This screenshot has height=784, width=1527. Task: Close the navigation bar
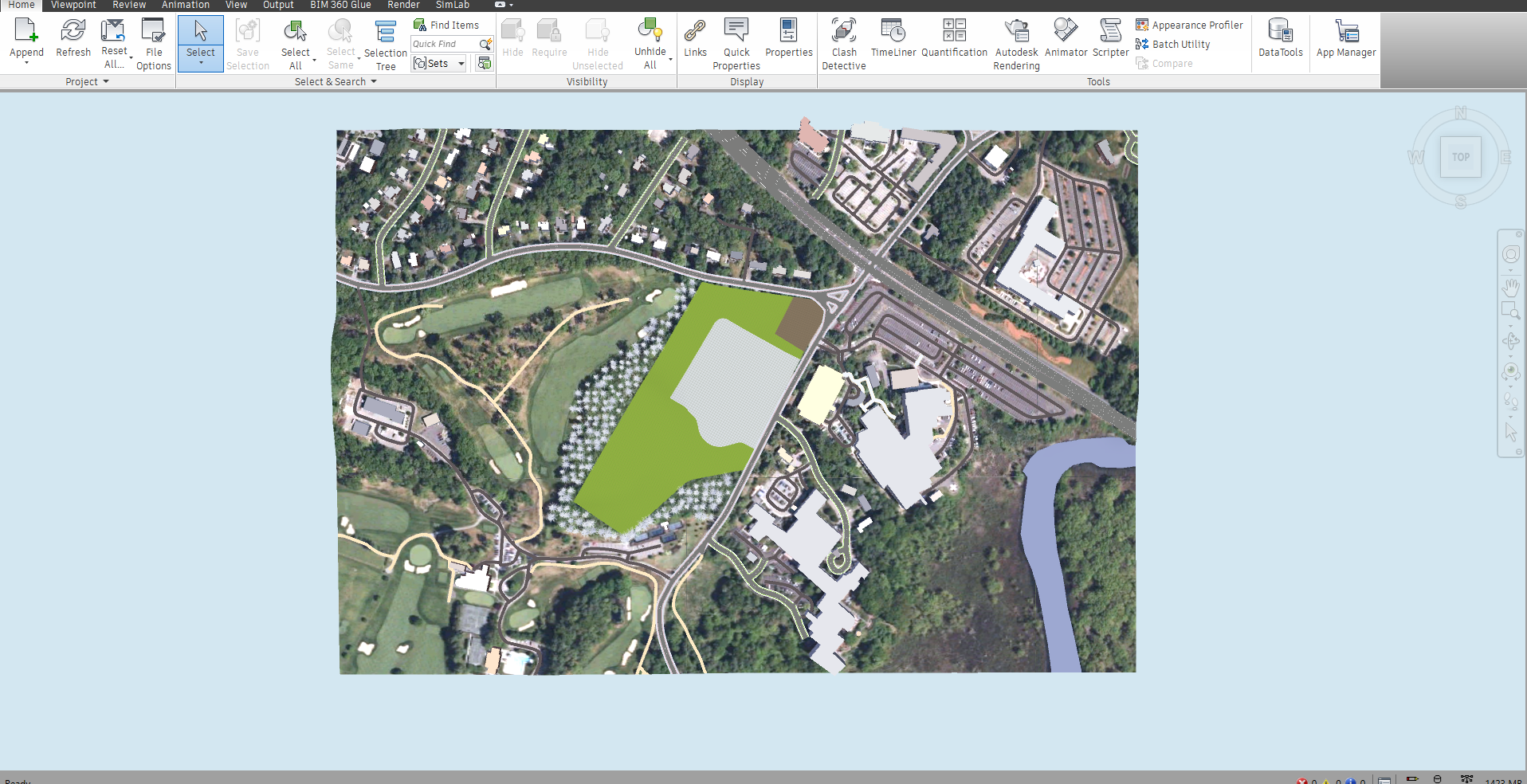coord(1519,235)
